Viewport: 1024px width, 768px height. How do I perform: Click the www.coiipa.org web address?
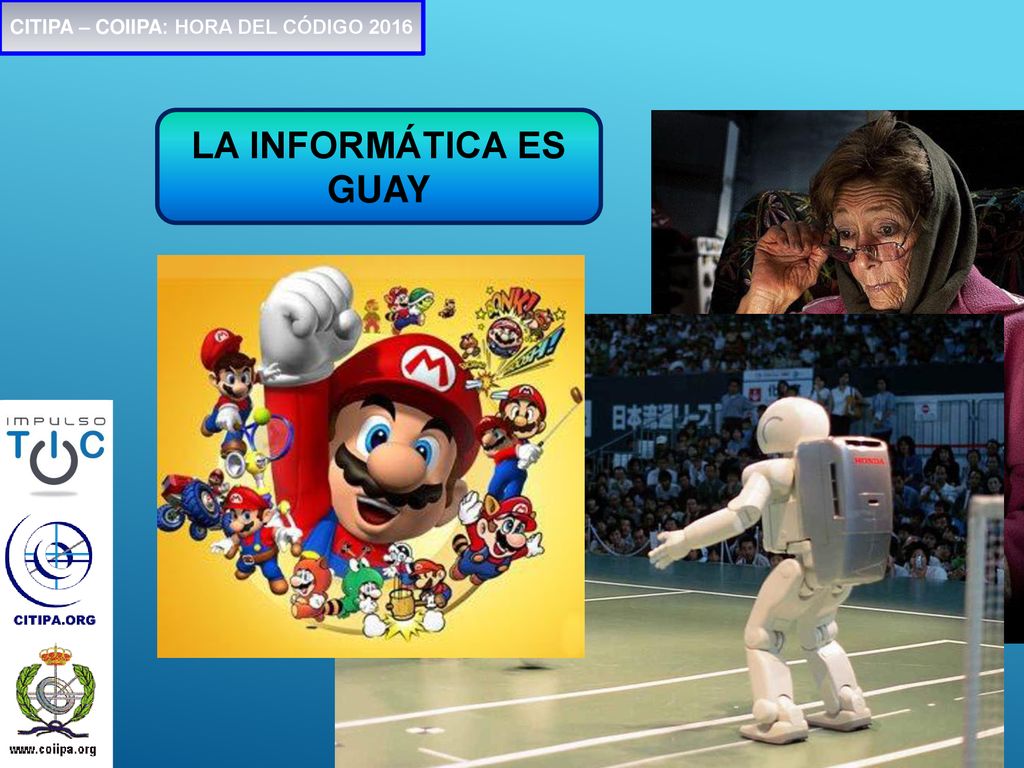point(53,750)
